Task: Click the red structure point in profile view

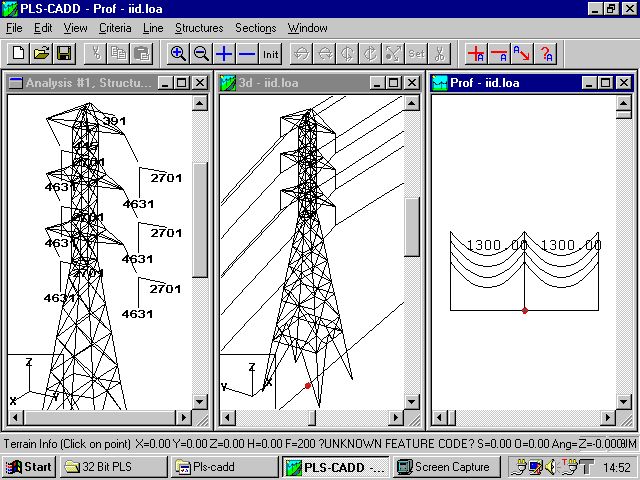Action: pyautogui.click(x=525, y=311)
